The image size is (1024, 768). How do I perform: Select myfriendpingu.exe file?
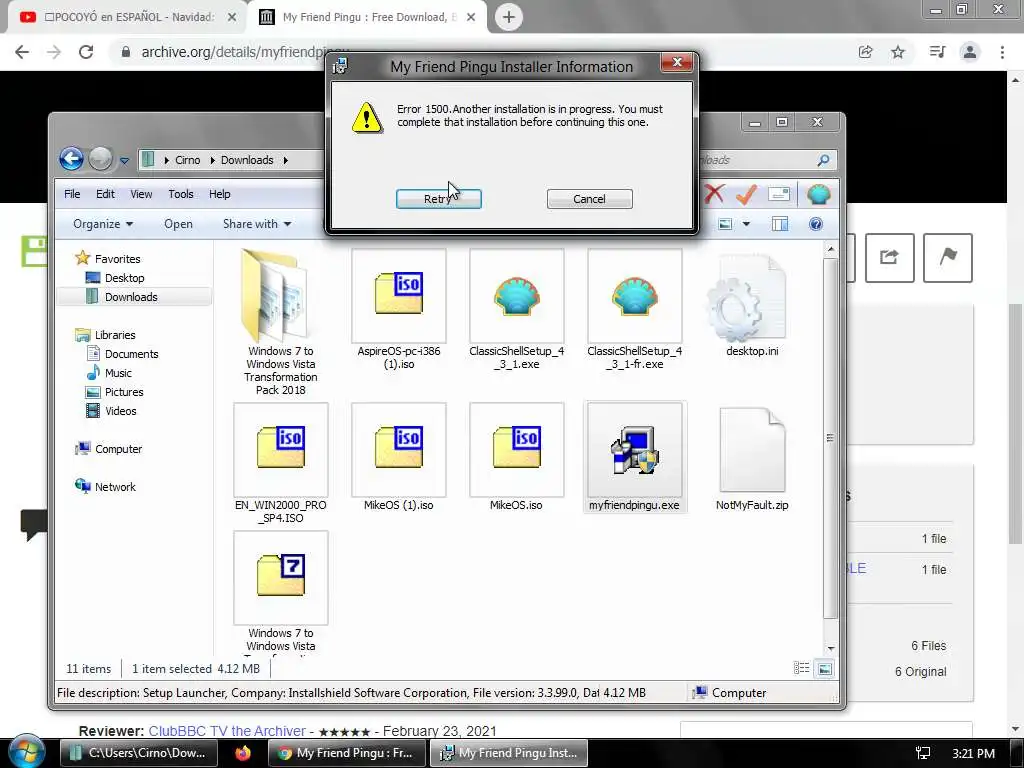coord(634,457)
